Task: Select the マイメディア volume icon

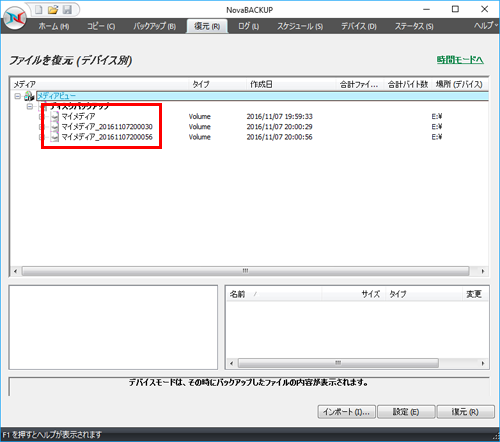Action: click(55, 116)
